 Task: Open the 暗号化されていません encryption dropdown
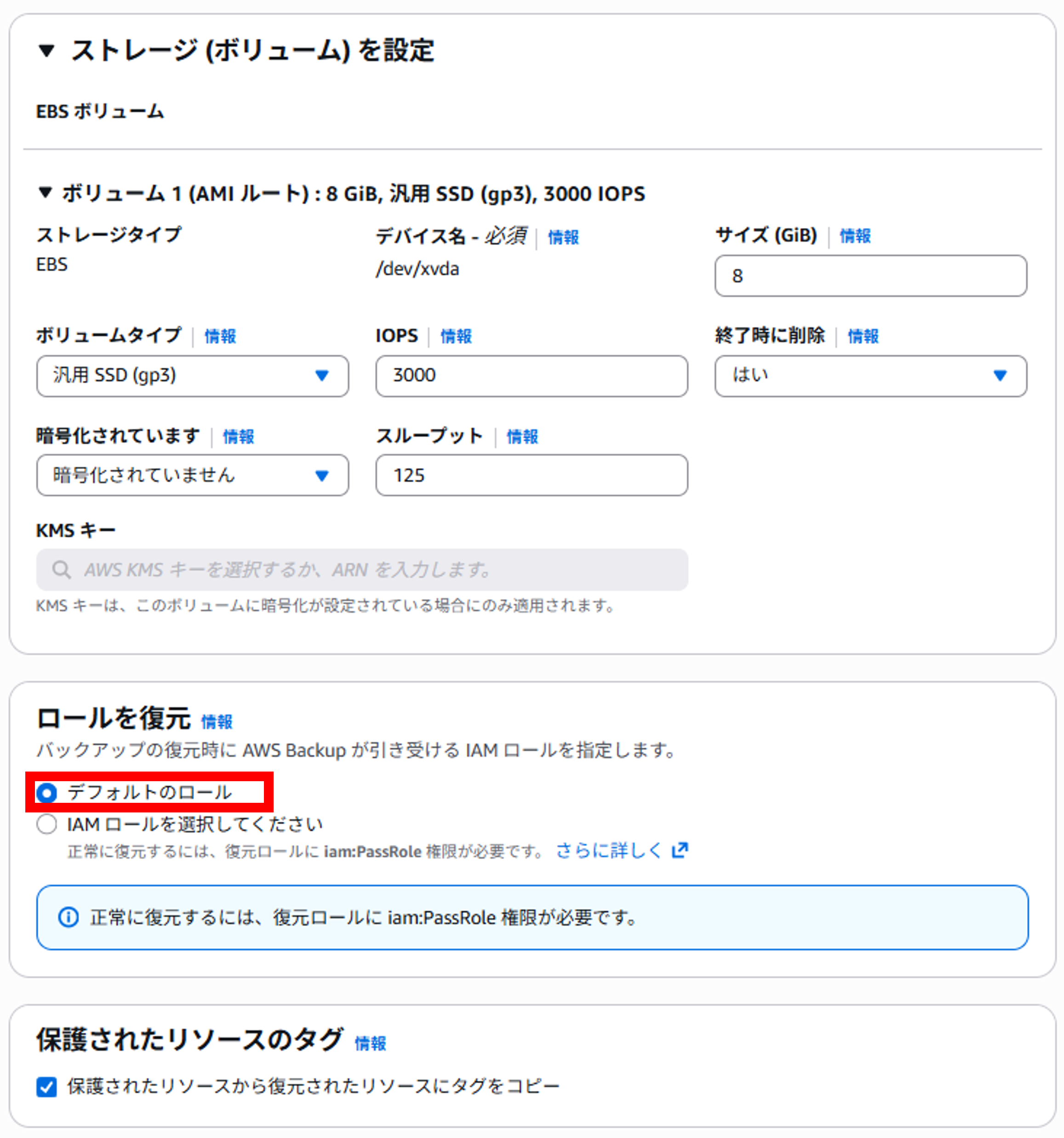coord(192,475)
